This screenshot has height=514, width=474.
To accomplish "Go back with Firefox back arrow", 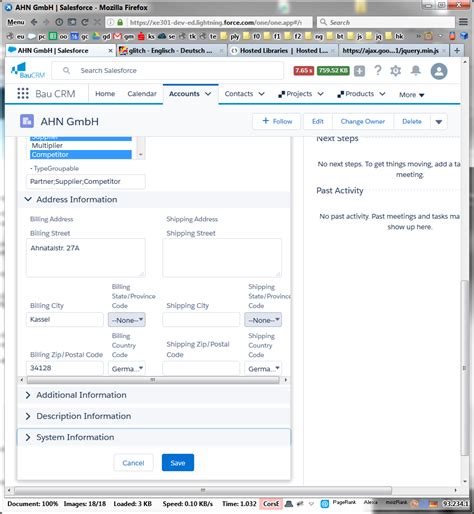I will [x=34, y=22].
